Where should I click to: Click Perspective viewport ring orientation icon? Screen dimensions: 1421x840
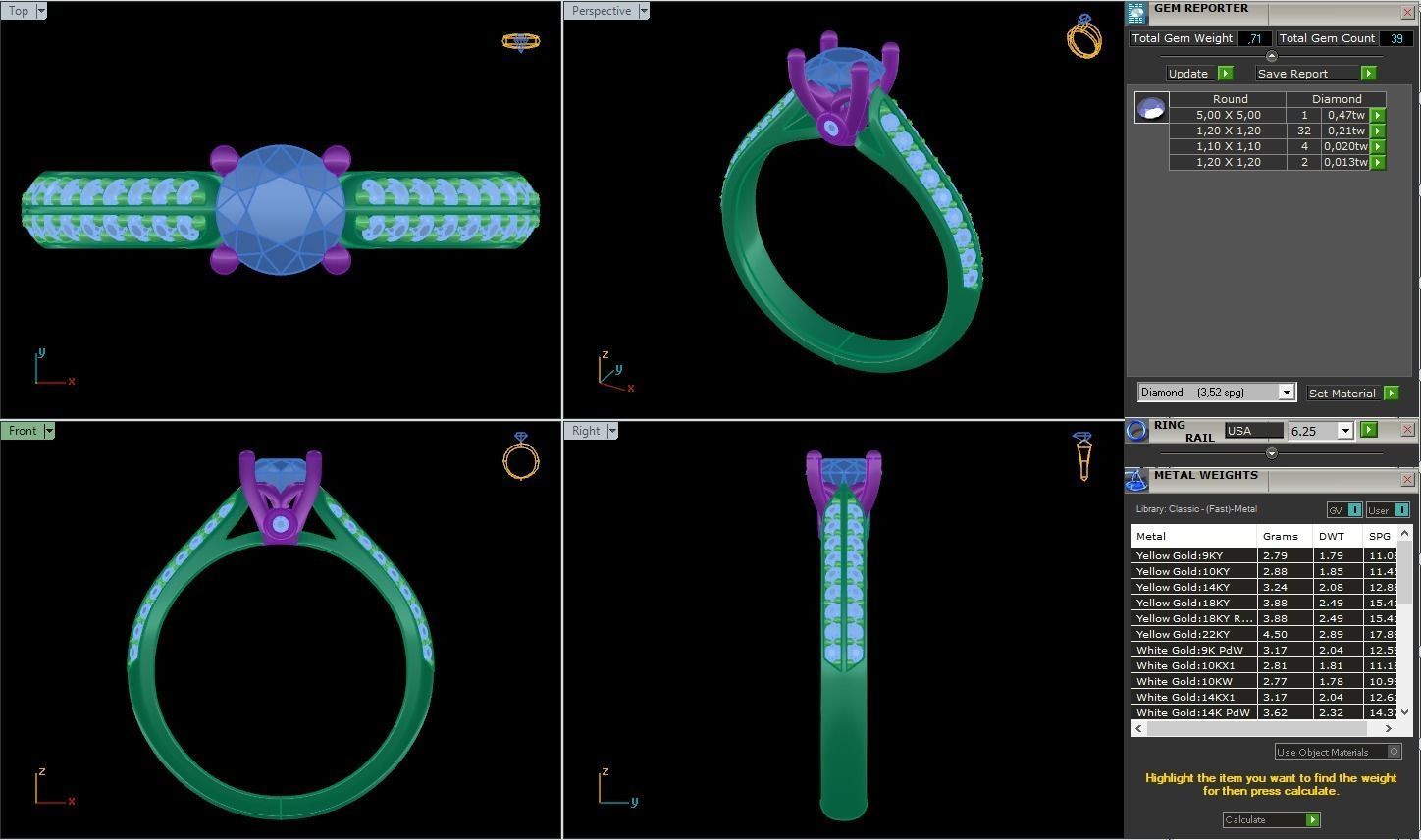click(1083, 35)
